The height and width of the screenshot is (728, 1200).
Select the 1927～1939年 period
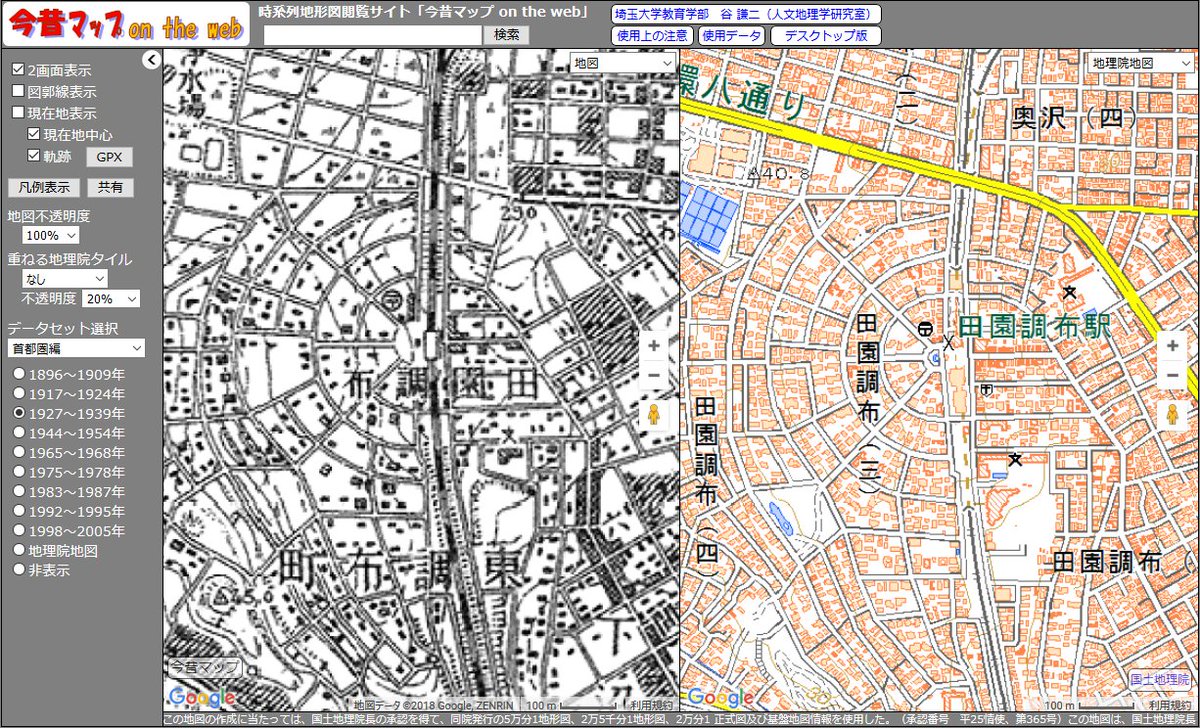click(18, 413)
